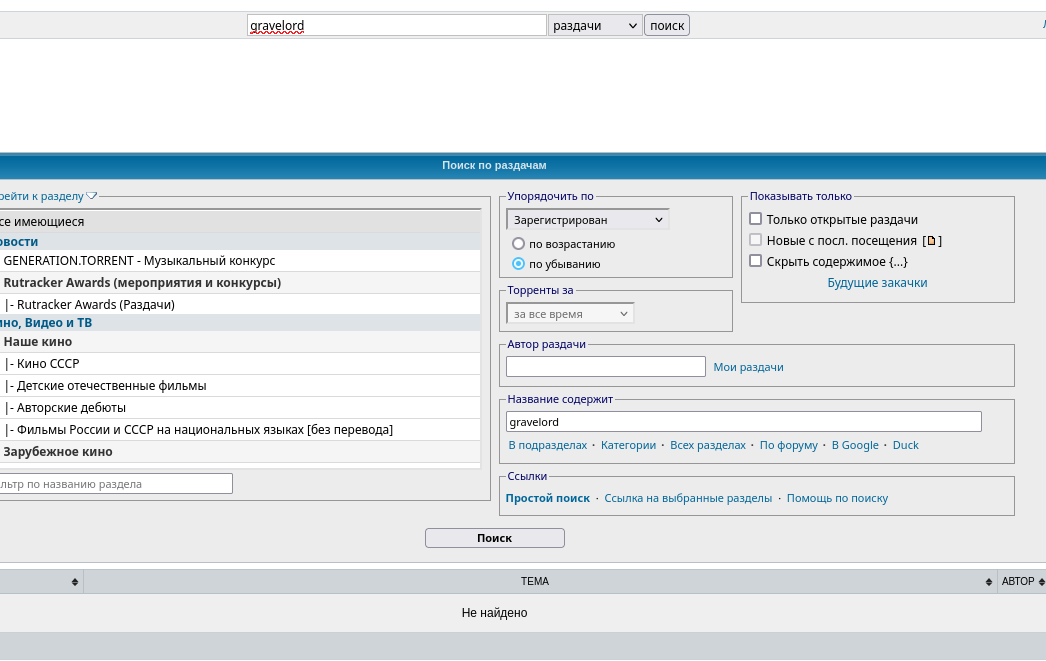The height and width of the screenshot is (661, 1046).
Task: Click the 'Duck' search link
Action: point(905,445)
